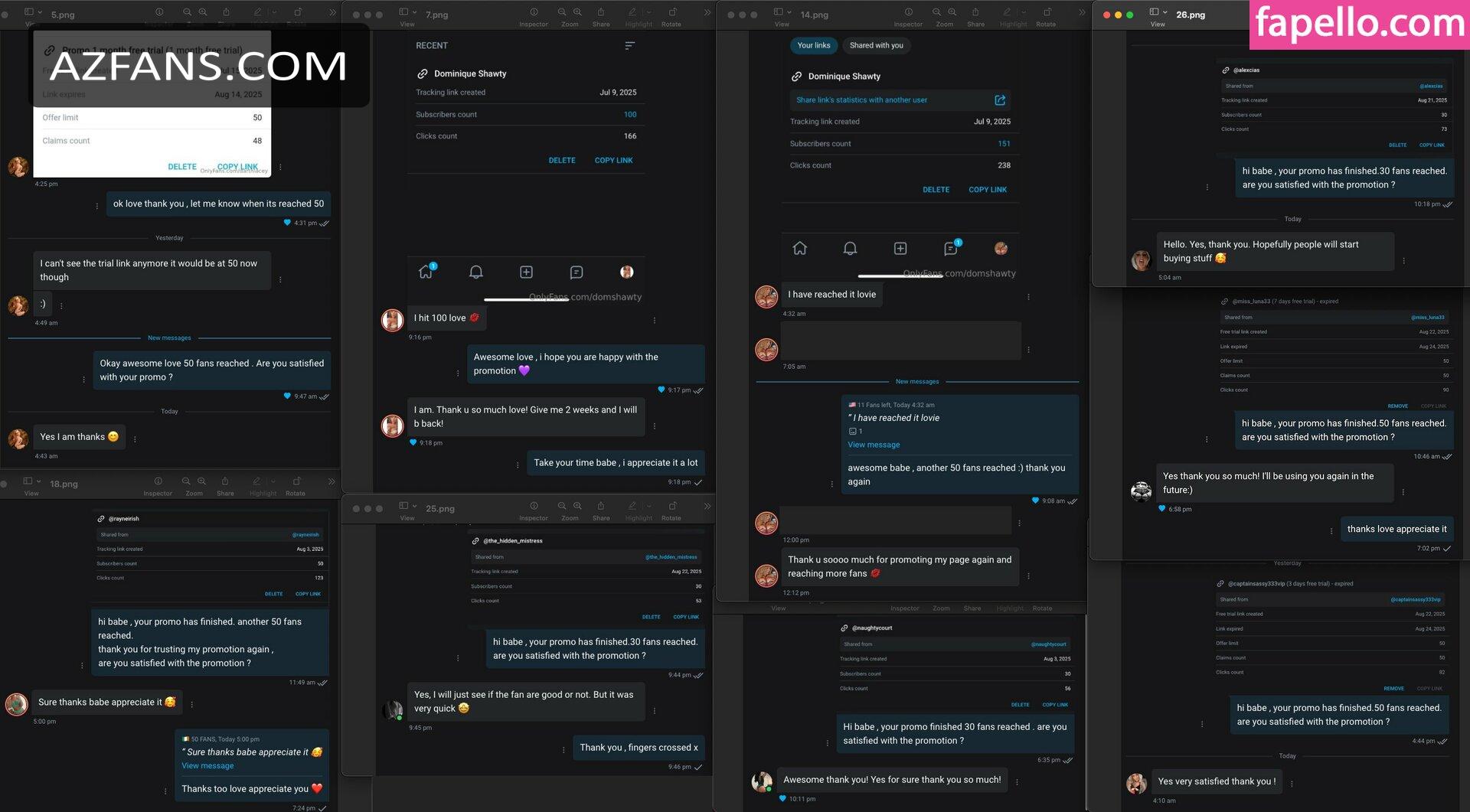Open the Highlight dropdown arrow in 7.png toolbar

pos(648,12)
